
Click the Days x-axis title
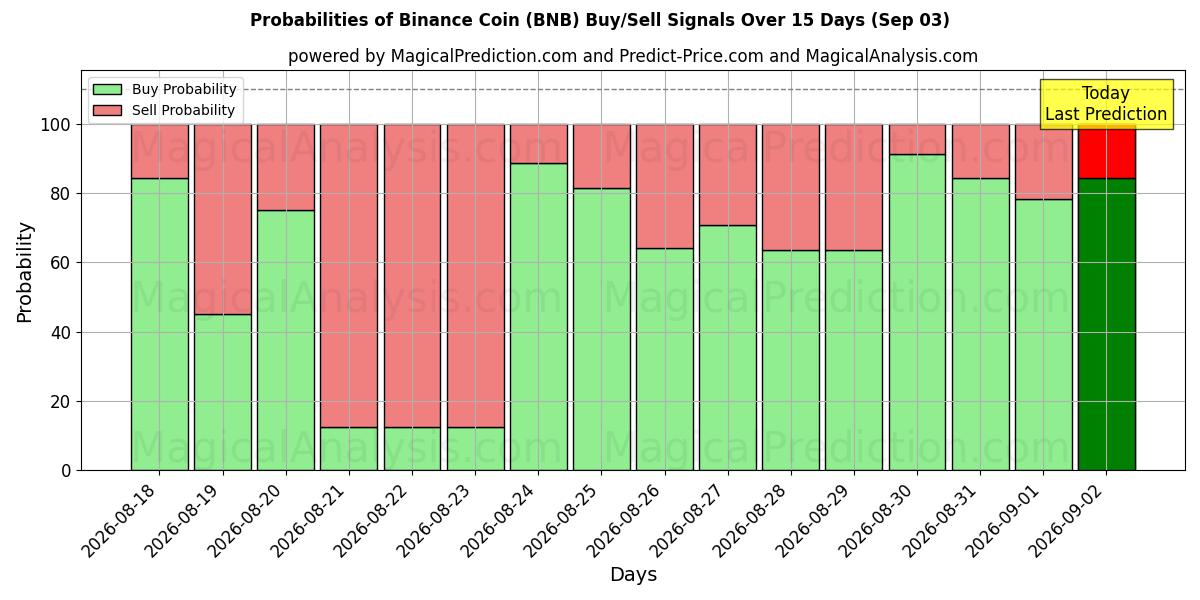click(x=633, y=575)
